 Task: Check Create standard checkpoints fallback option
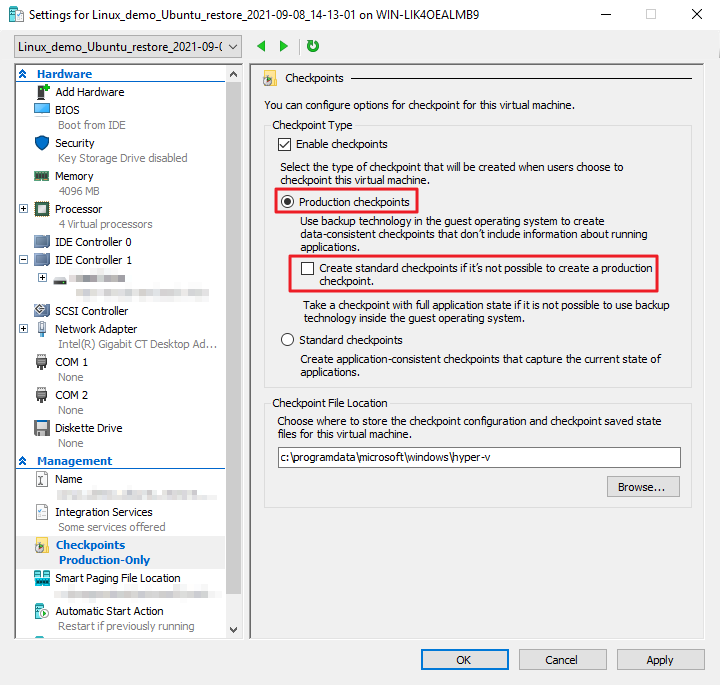coord(307,269)
